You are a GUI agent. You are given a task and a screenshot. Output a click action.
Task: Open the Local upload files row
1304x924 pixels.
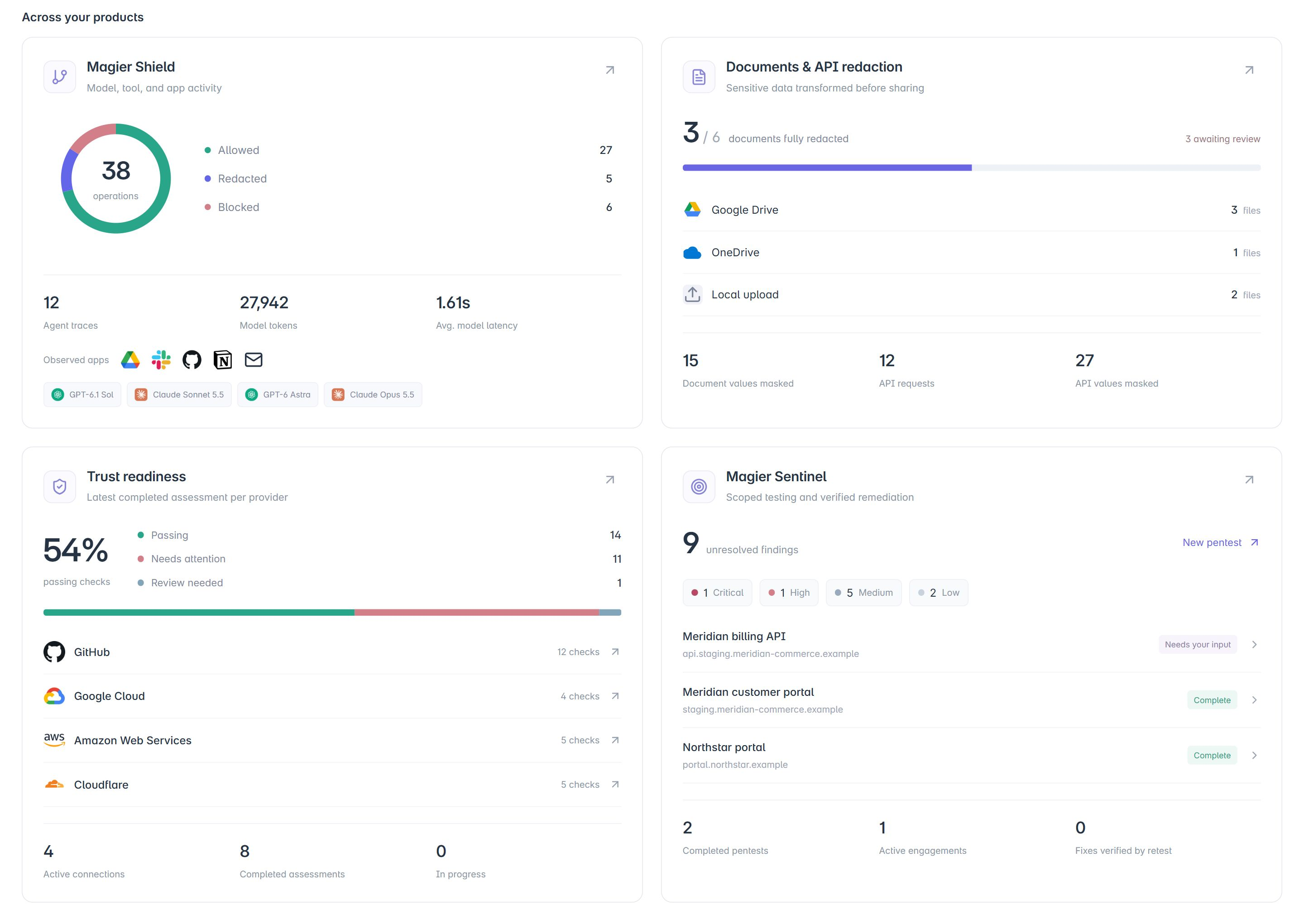(x=971, y=295)
